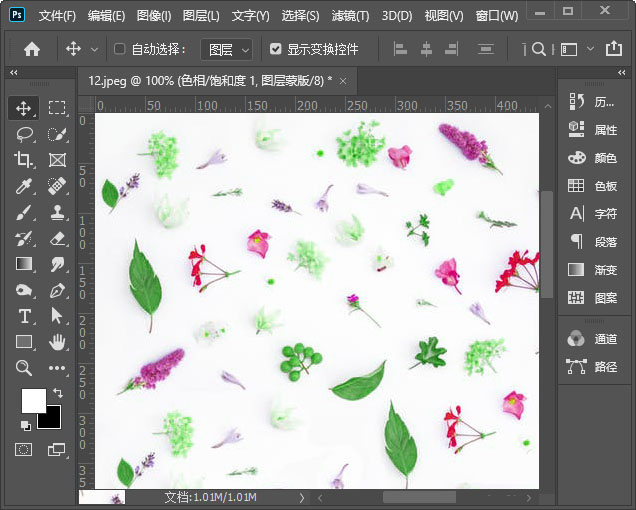The width and height of the screenshot is (636, 510).
Task: Uncheck the 显示变换控件 checkbox
Action: click(275, 49)
